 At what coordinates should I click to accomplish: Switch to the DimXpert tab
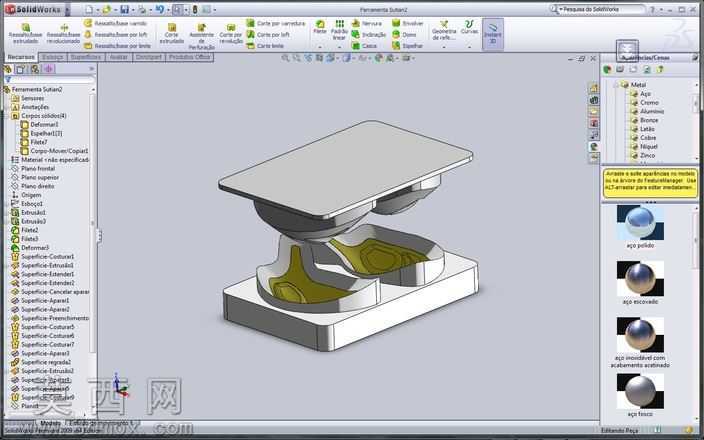coord(149,57)
